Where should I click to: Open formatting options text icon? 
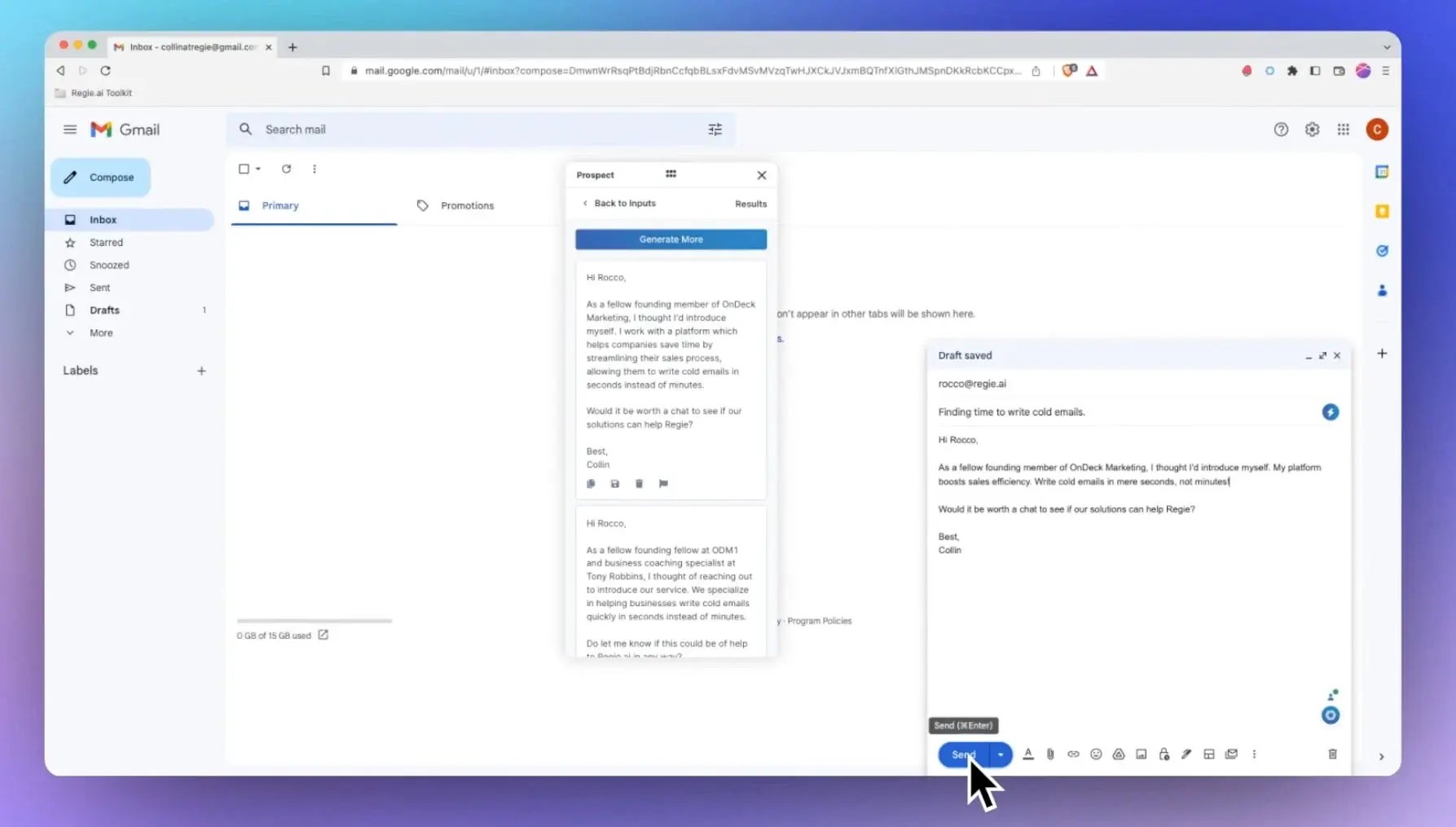pos(1028,754)
